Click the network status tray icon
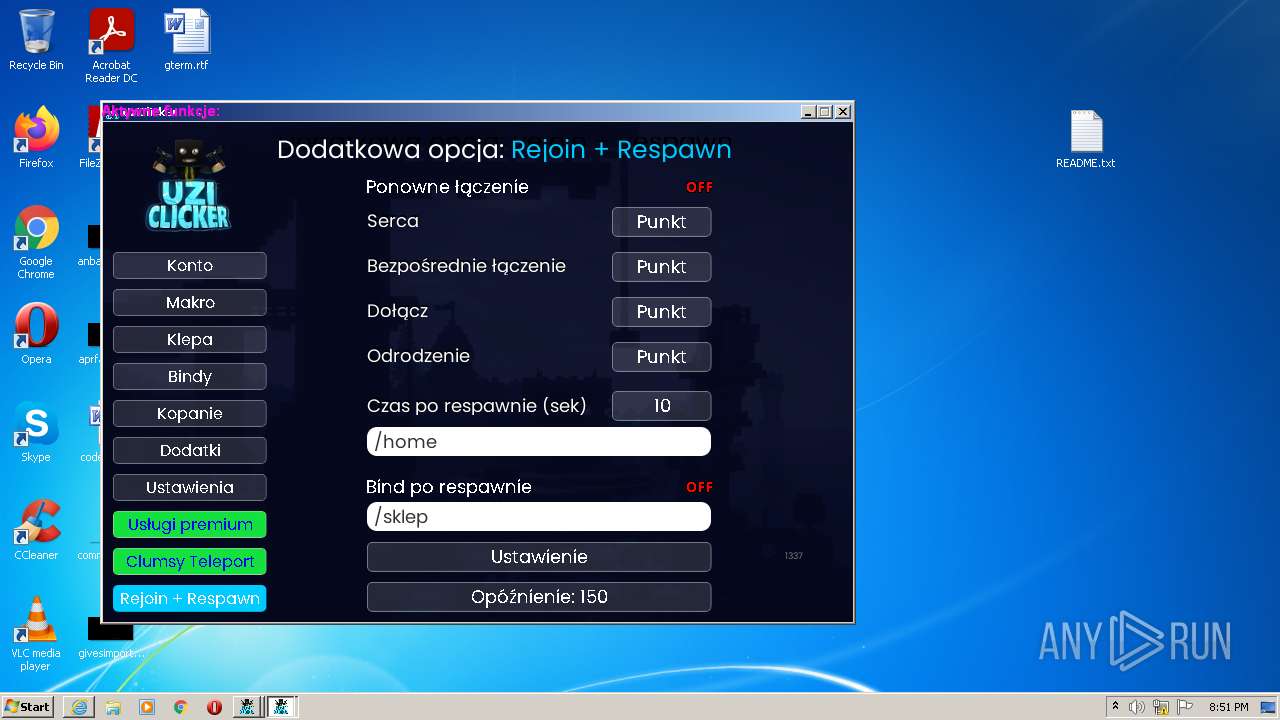The image size is (1280, 720). (x=1161, y=707)
